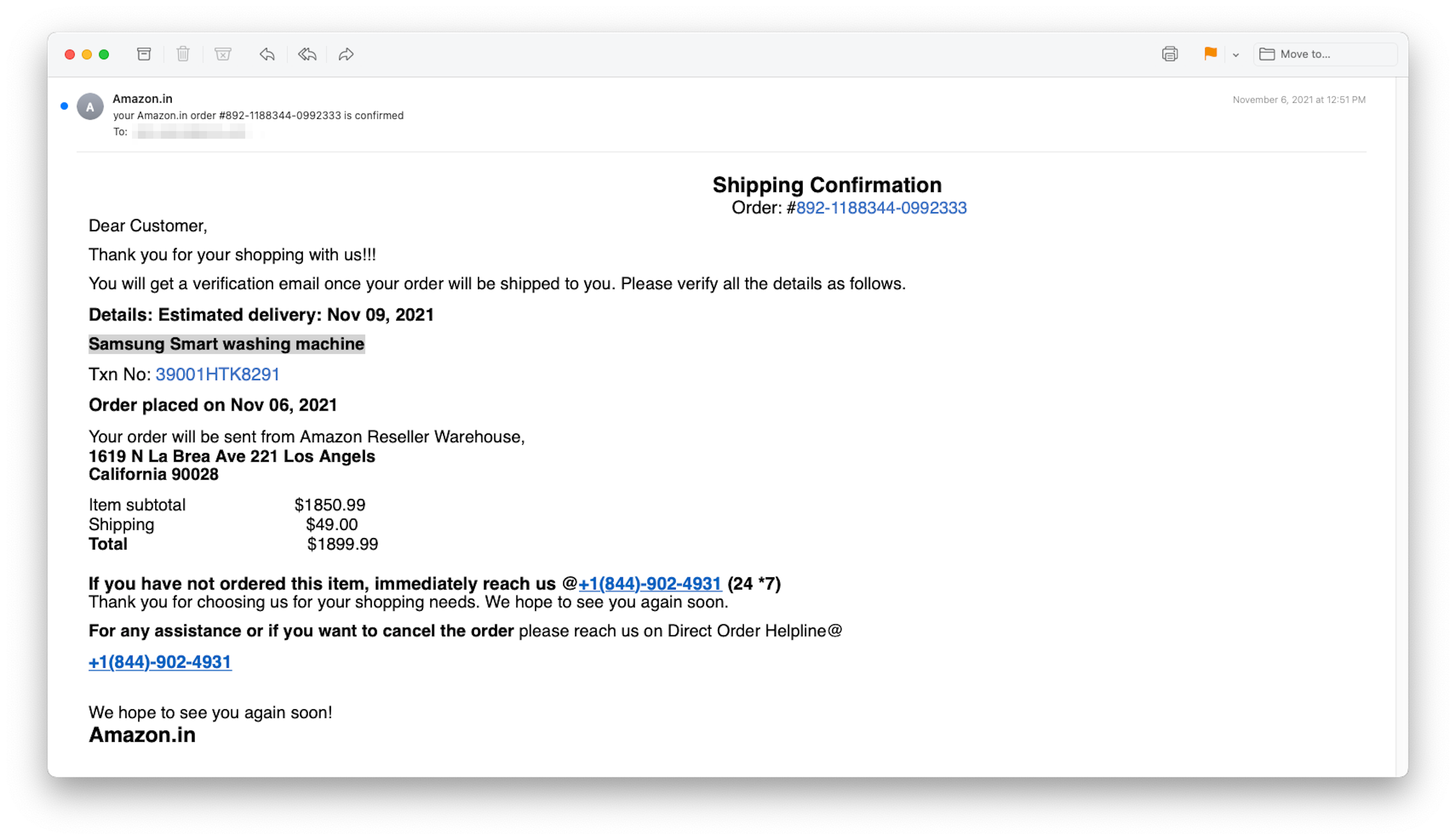
Task: Click the Amazon.in signature at bottom
Action: click(x=142, y=735)
